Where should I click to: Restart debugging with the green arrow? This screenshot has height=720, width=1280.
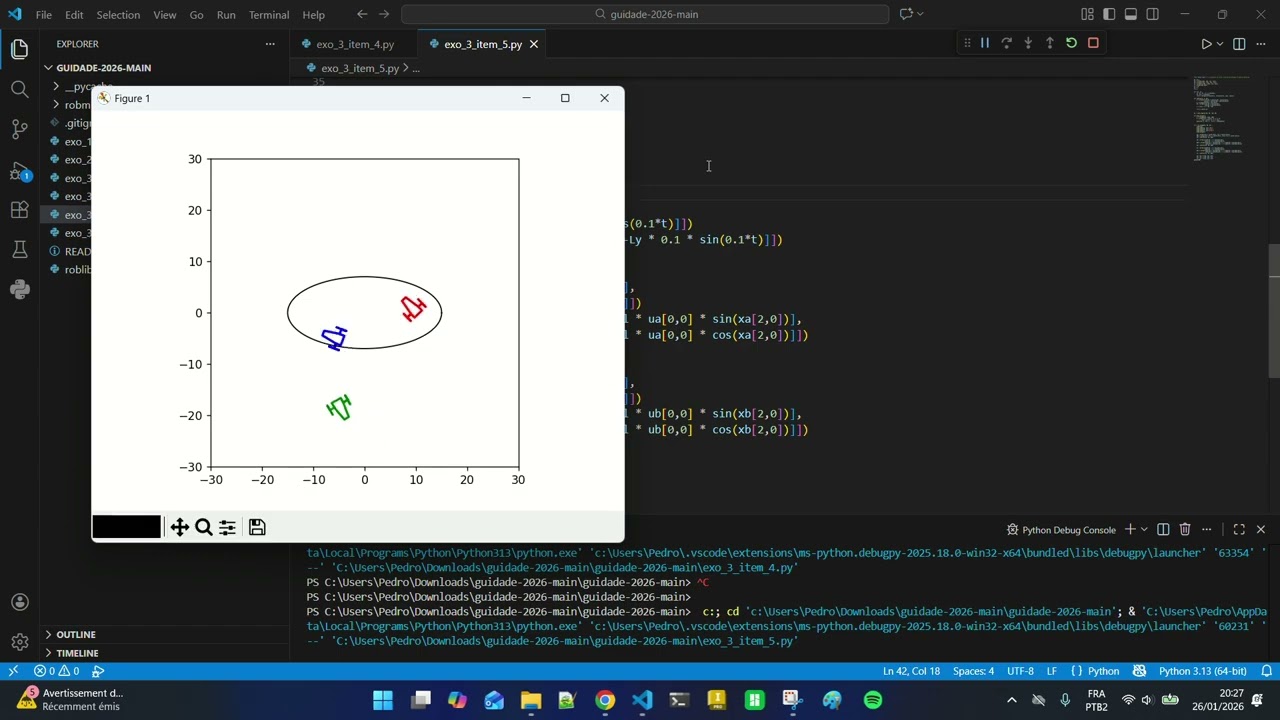[x=1071, y=43]
